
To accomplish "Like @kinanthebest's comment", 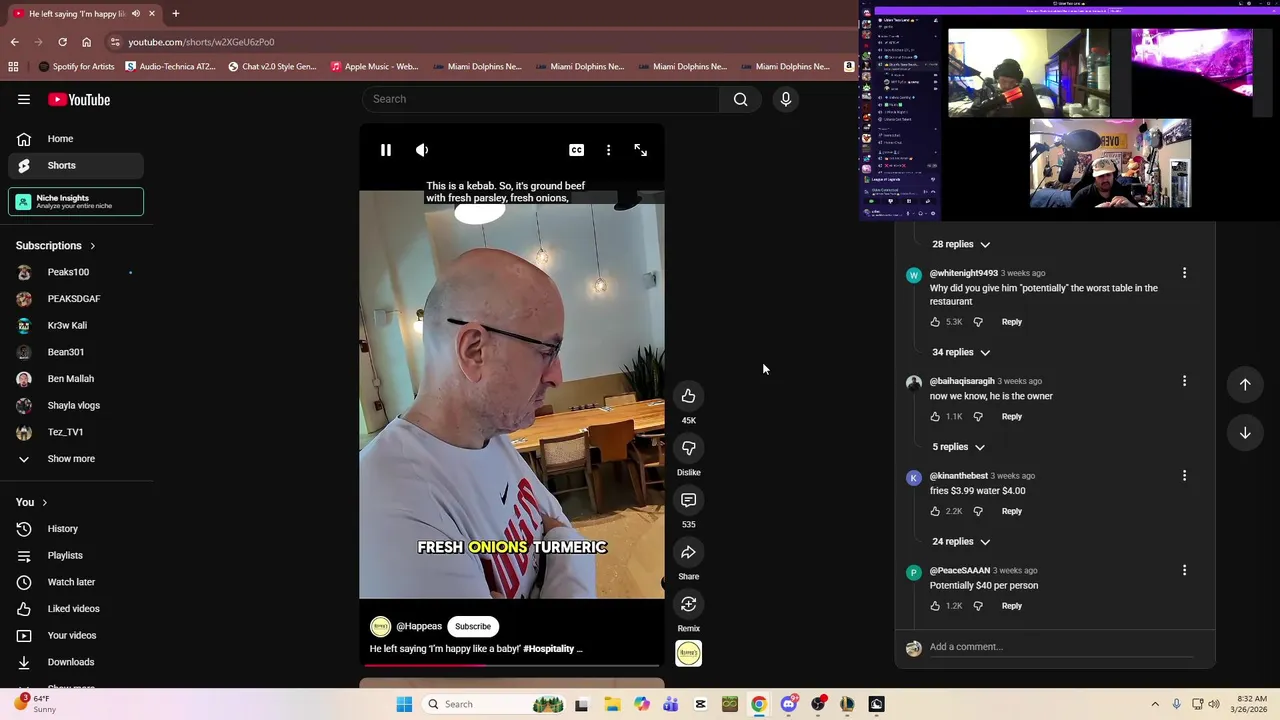I will [935, 511].
